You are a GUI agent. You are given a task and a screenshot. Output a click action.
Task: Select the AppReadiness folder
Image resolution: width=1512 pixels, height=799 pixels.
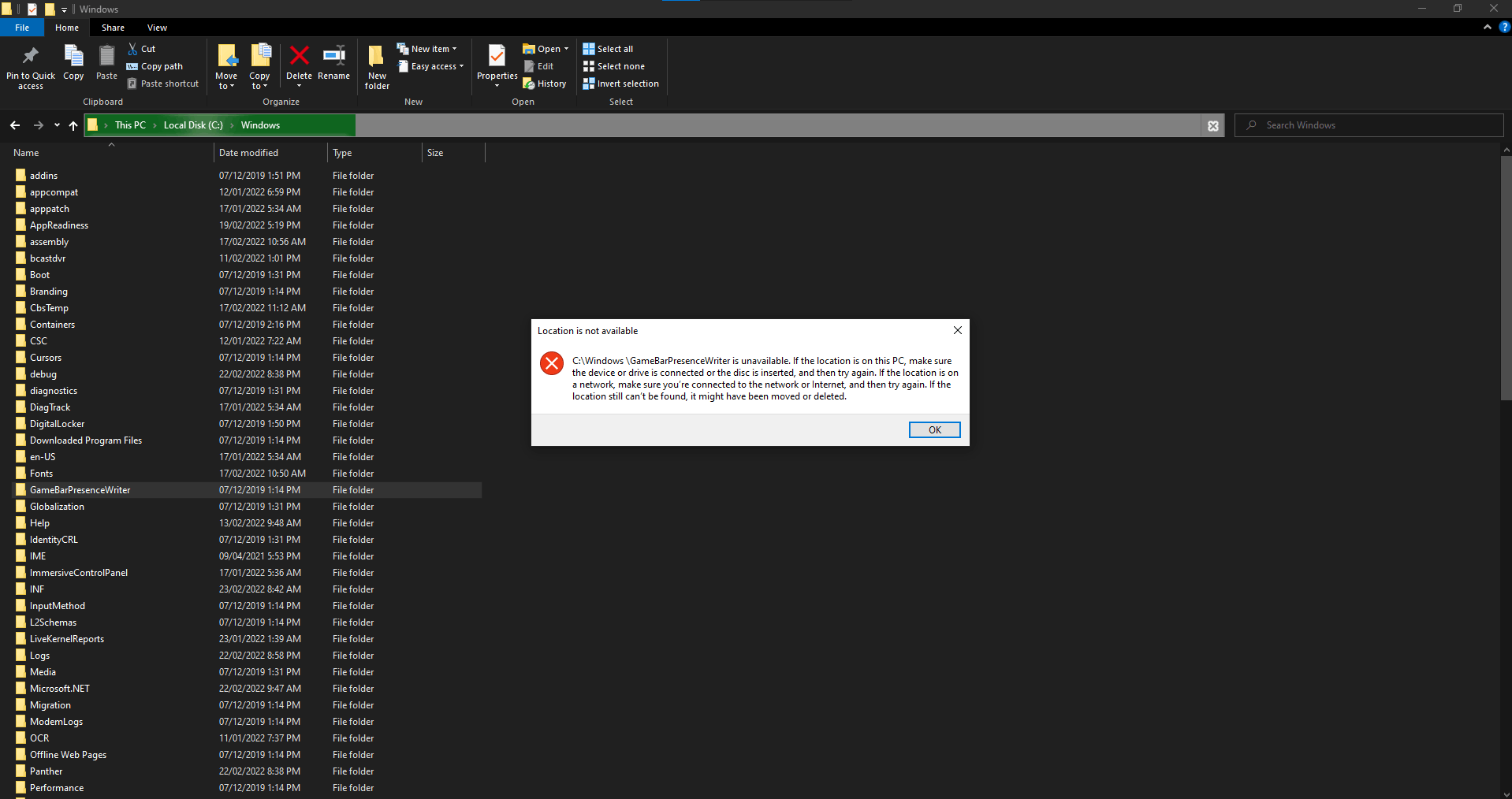pyautogui.click(x=248, y=225)
